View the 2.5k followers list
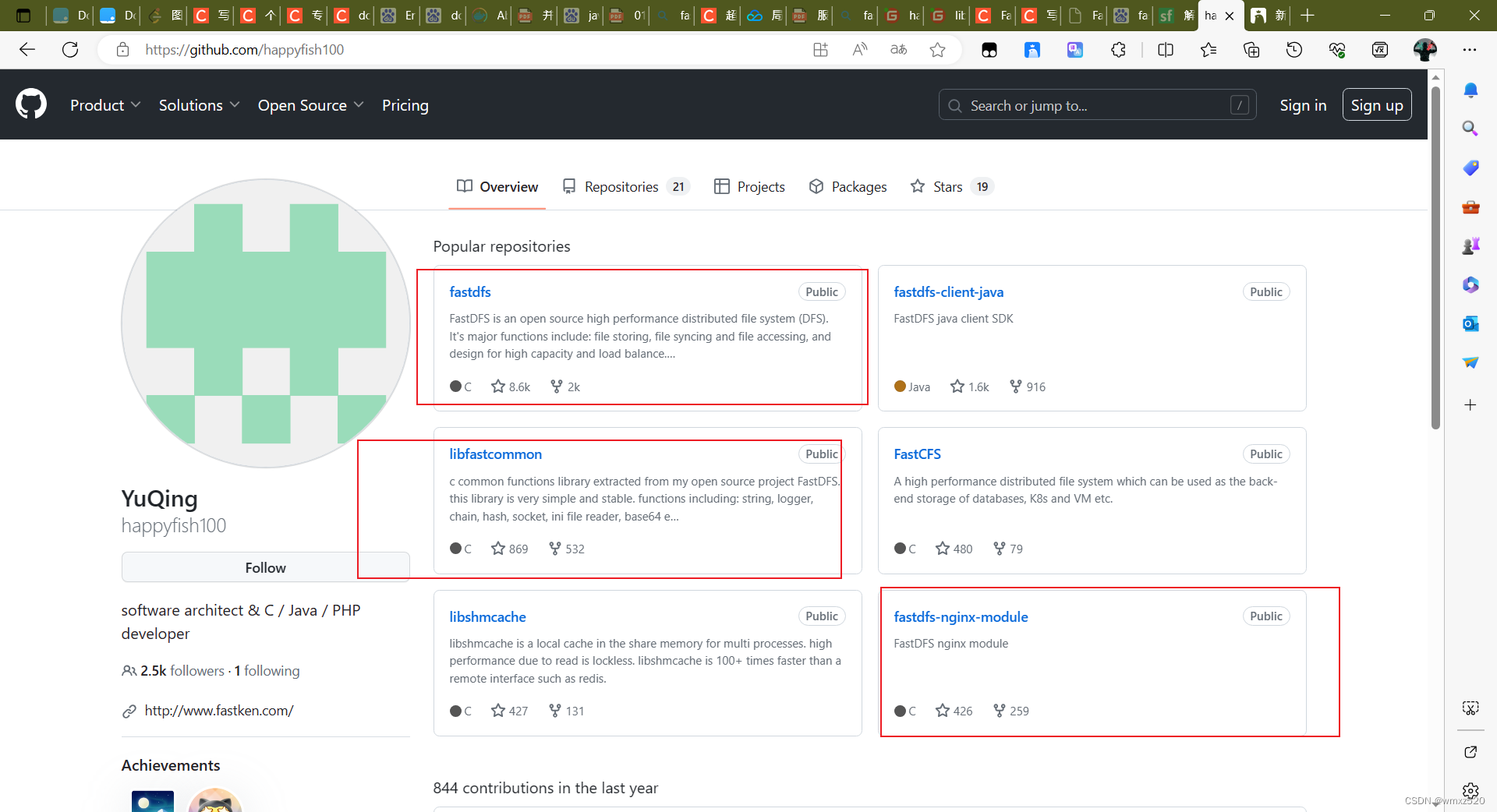Image resolution: width=1497 pixels, height=812 pixels. tap(182, 670)
